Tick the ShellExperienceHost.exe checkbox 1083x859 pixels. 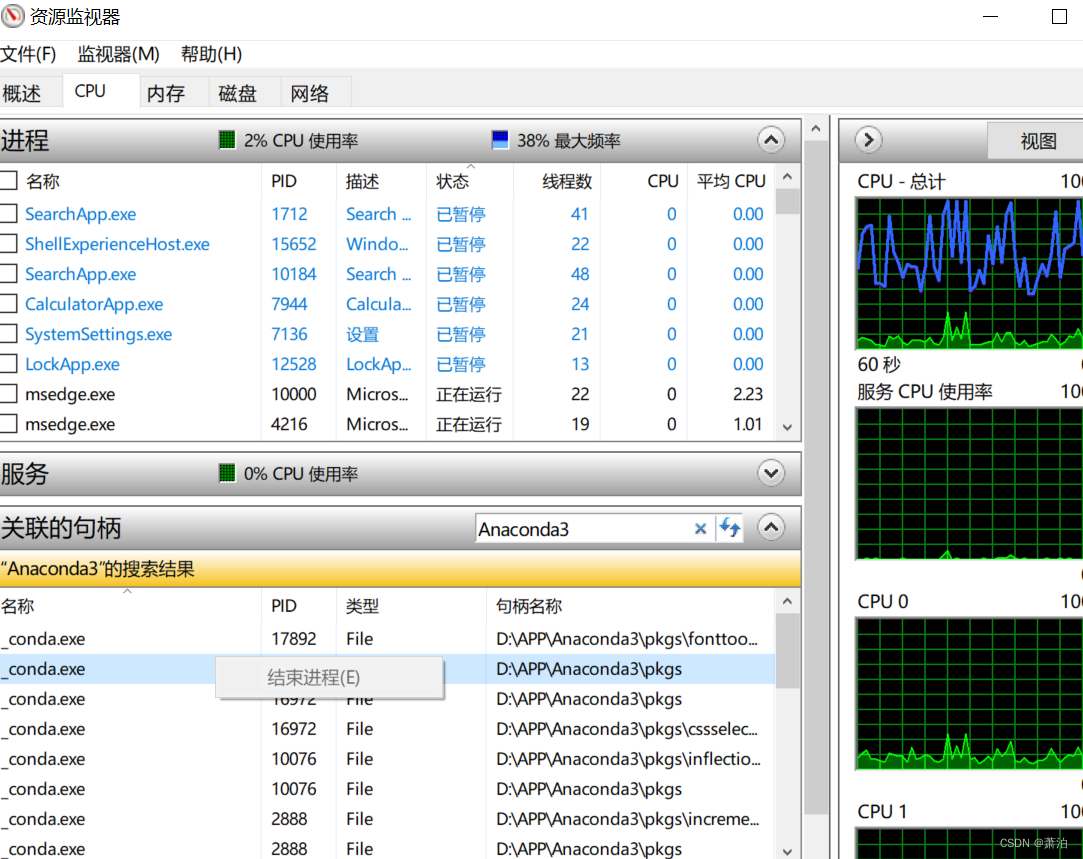(8, 244)
